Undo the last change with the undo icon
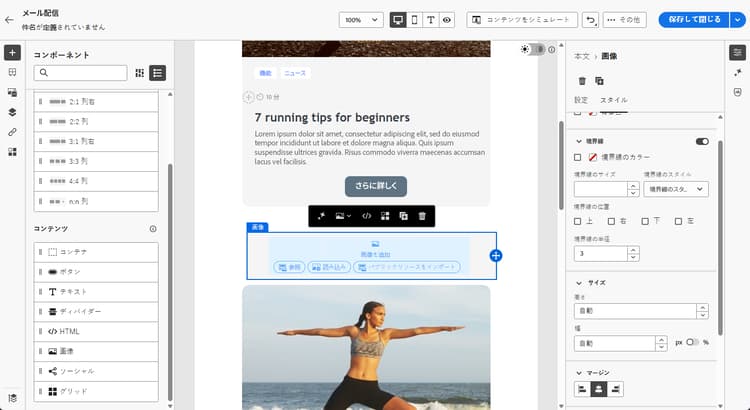 (590, 20)
